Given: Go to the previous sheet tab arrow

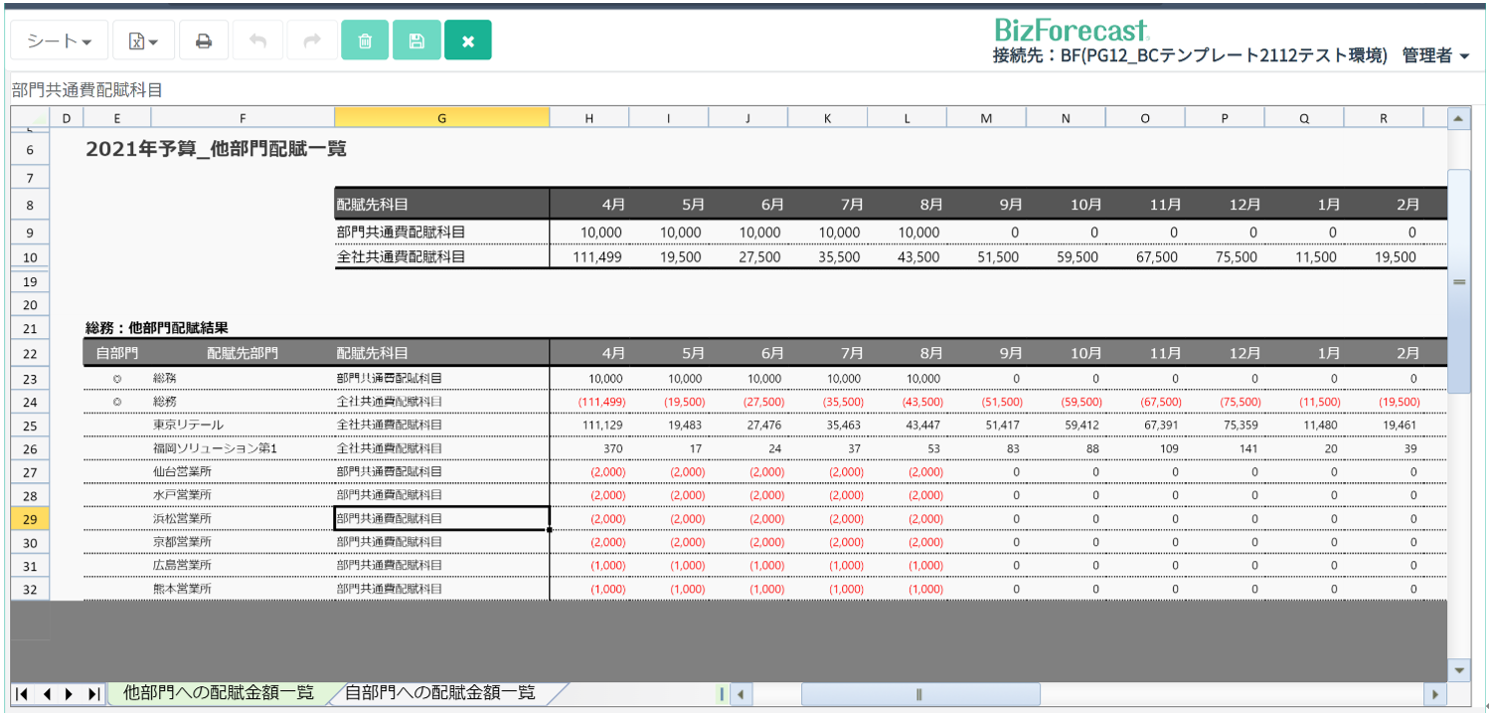Looking at the screenshot, I should pos(46,694).
